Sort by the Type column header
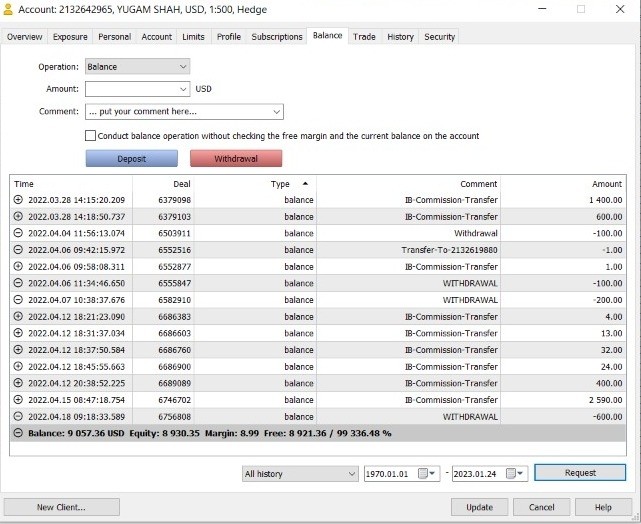 (x=280, y=184)
